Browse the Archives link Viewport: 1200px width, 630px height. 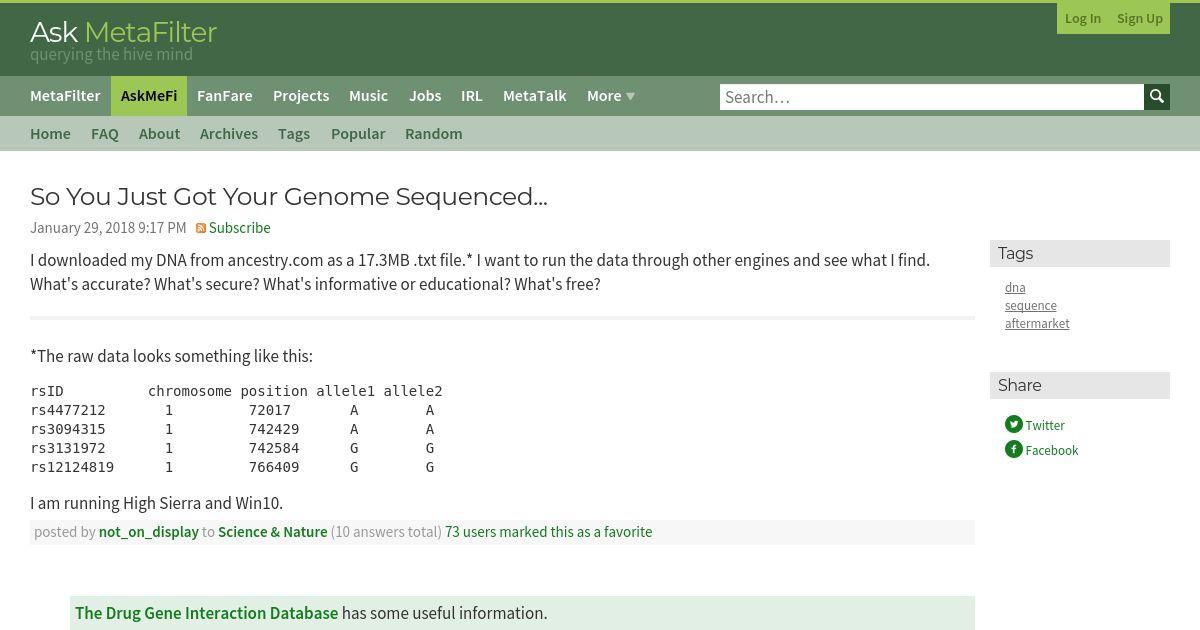point(229,134)
